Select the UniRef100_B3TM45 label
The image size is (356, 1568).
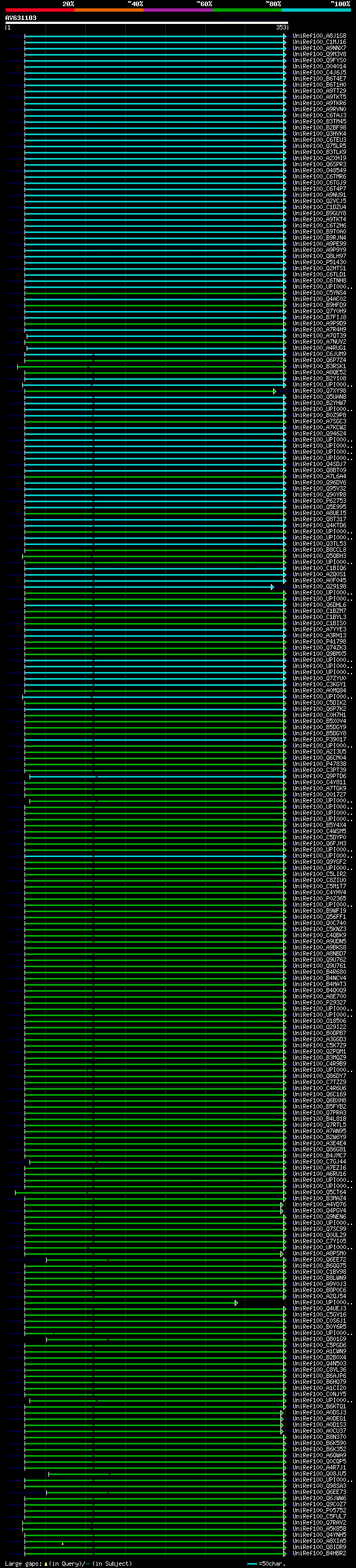[x=319, y=121]
